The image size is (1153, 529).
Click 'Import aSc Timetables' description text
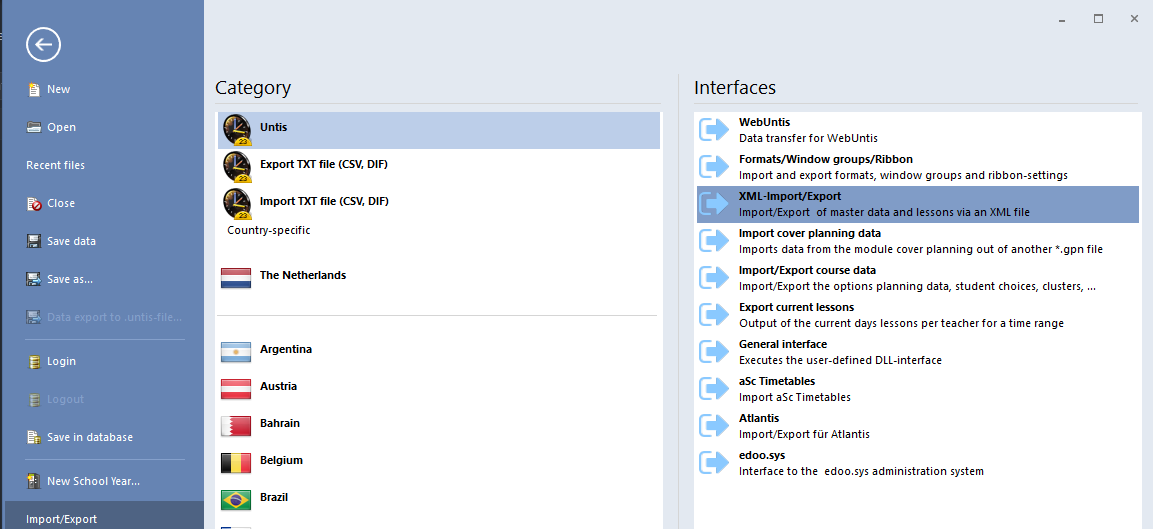tap(795, 397)
